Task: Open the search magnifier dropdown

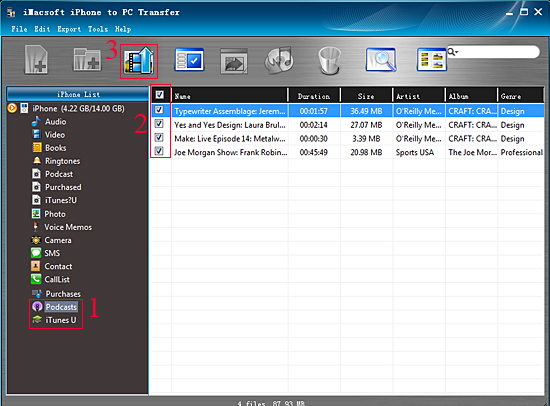Action: [453, 52]
